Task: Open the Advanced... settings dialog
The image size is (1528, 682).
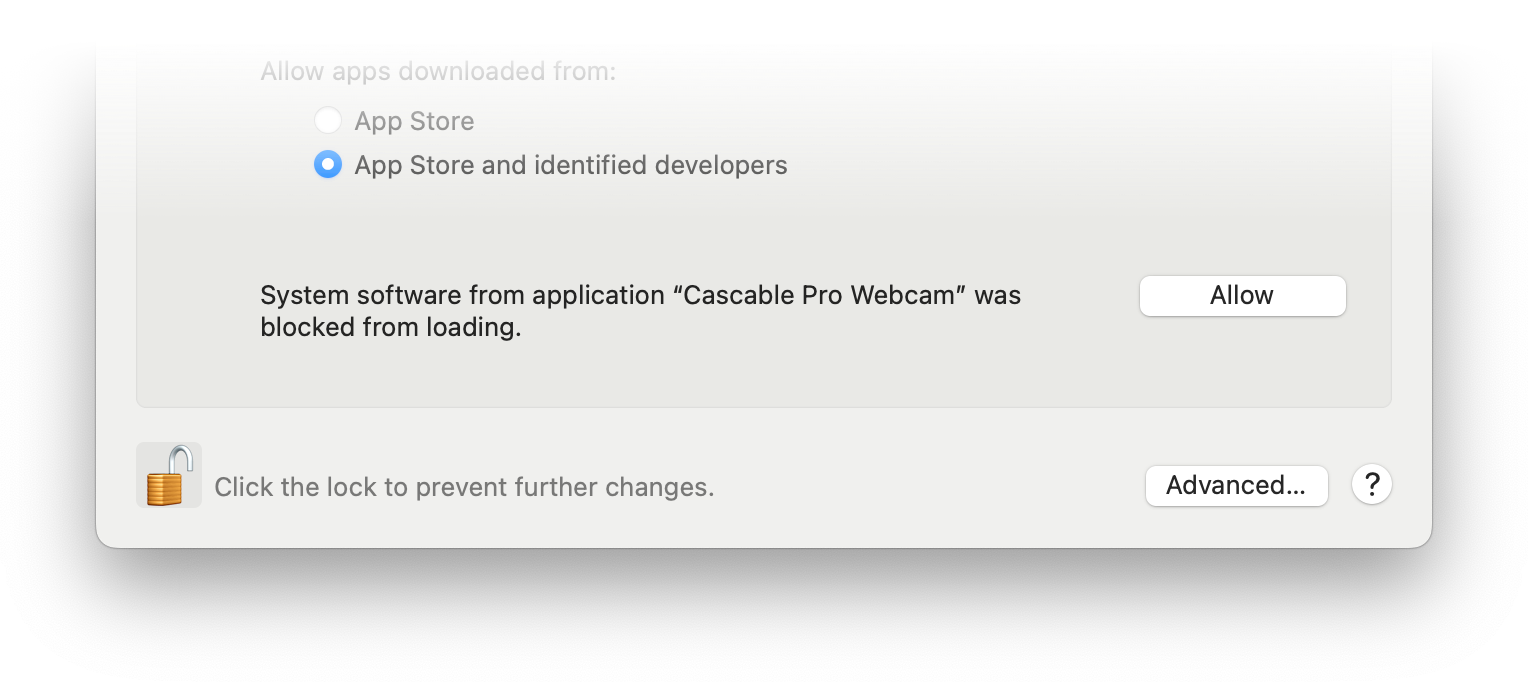Action: 1236,486
